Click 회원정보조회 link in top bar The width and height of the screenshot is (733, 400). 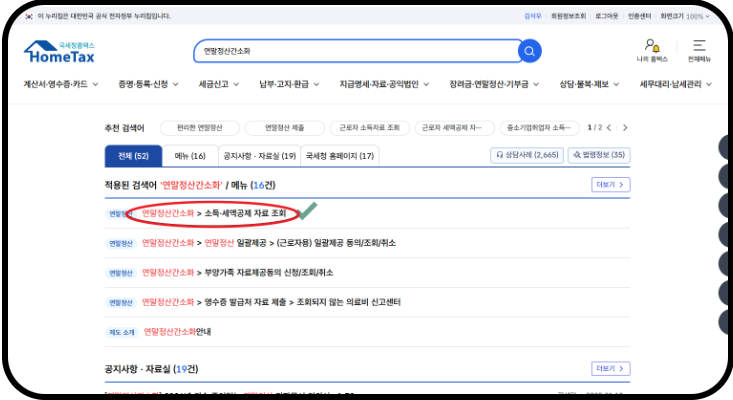568,16
